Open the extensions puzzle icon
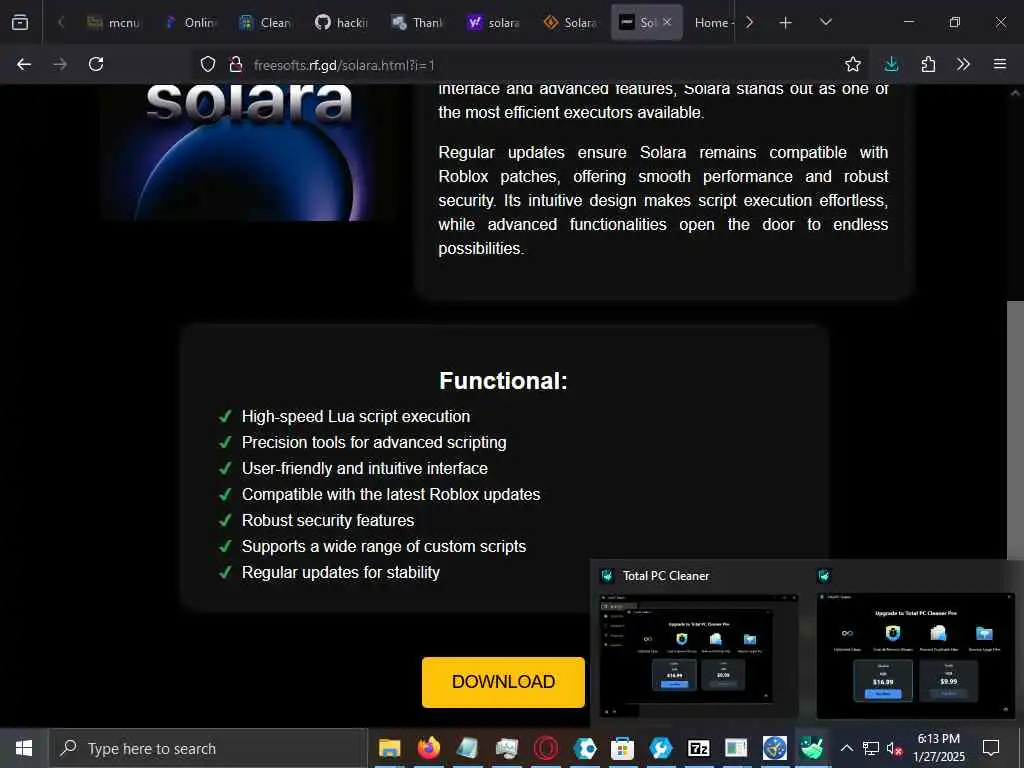1024x768 pixels. coord(928,64)
